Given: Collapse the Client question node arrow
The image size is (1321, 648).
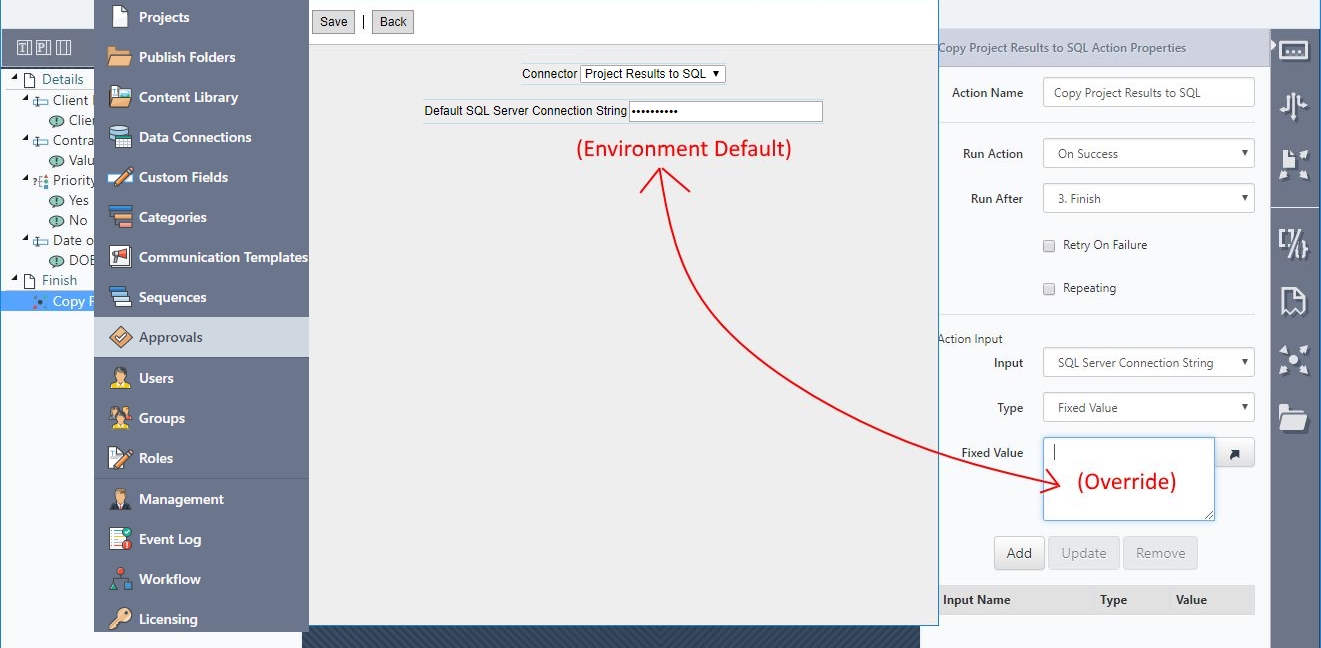Looking at the screenshot, I should pyautogui.click(x=25, y=100).
